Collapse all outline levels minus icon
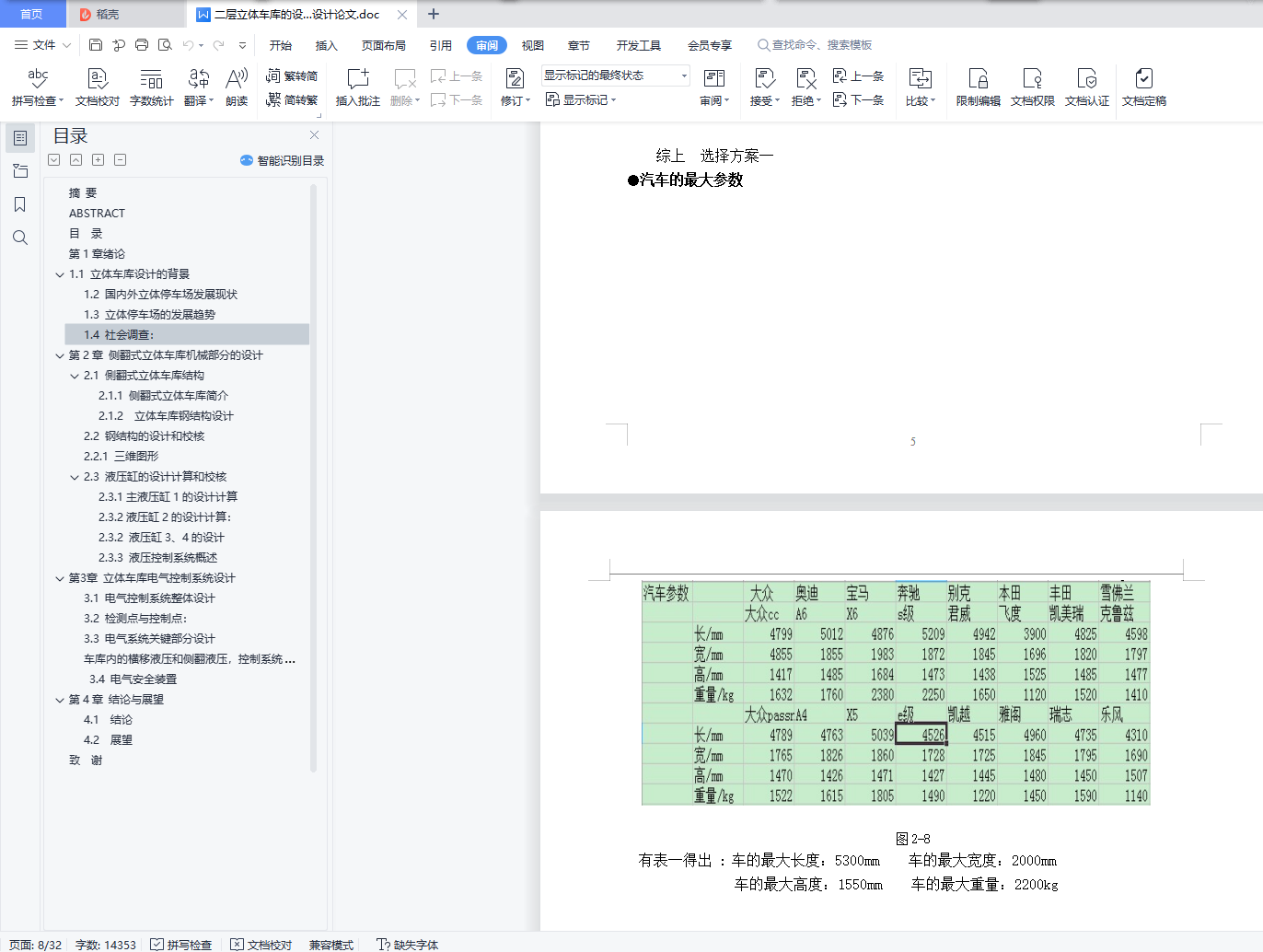The image size is (1263, 952). tap(121, 160)
